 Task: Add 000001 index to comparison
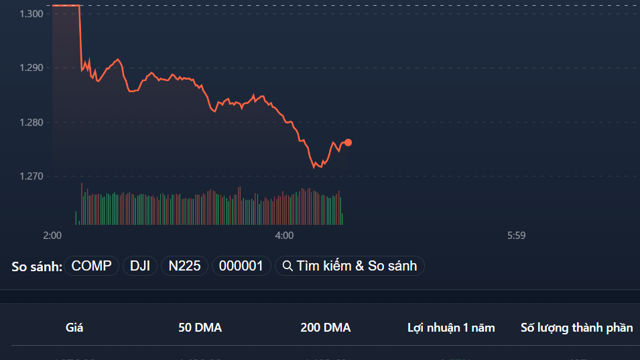pyautogui.click(x=241, y=266)
